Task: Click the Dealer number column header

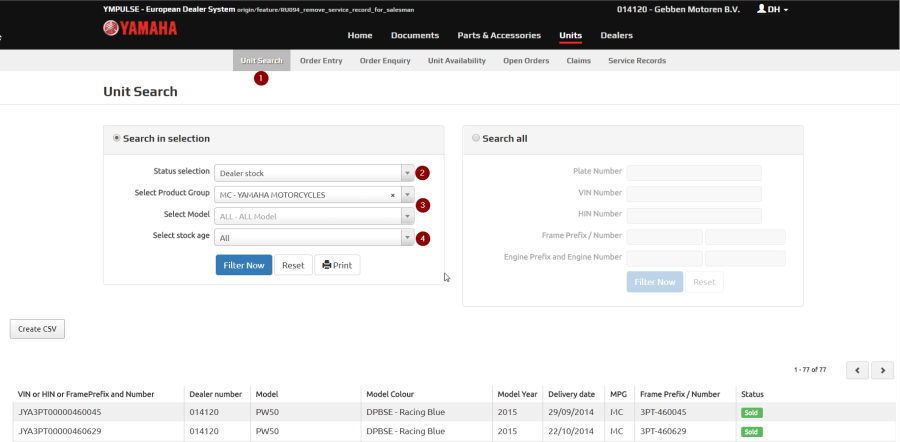Action: click(215, 394)
